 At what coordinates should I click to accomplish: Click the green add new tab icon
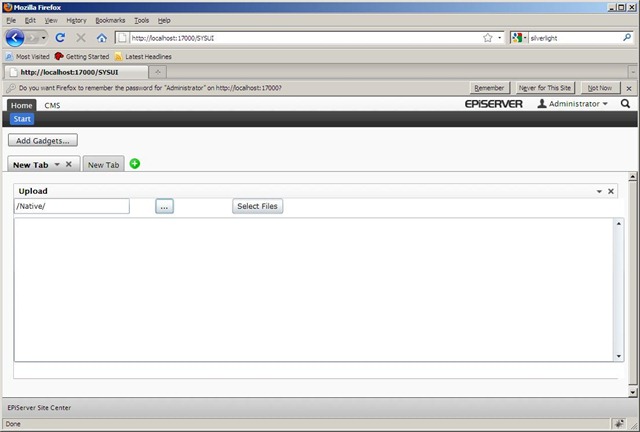pos(135,164)
